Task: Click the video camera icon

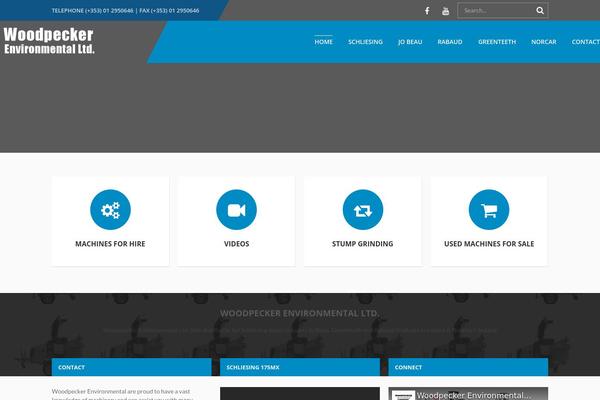Action: pos(236,210)
